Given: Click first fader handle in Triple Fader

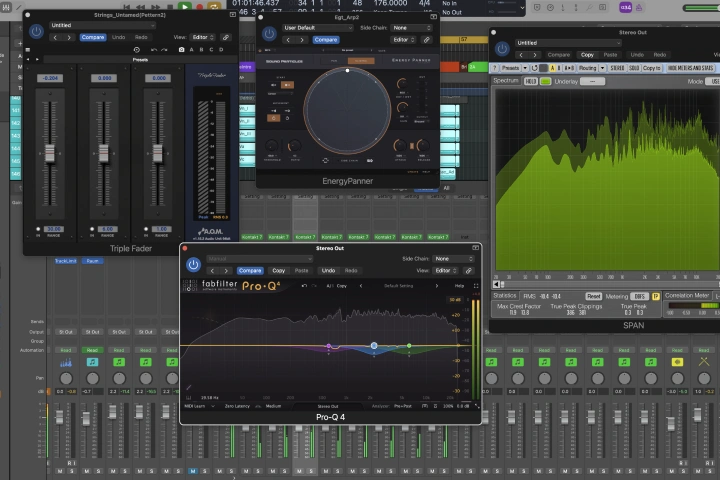Looking at the screenshot, I should pos(50,153).
